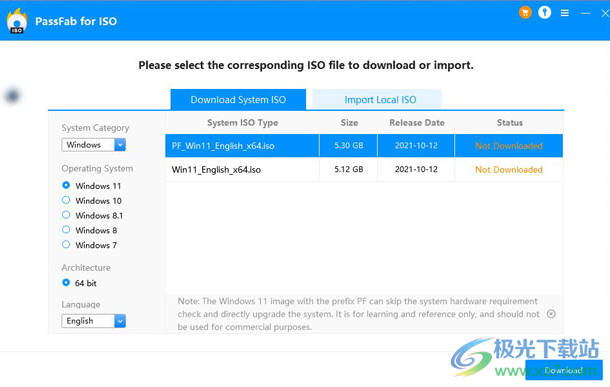Click the 5.30 GB size cell

(x=349, y=145)
